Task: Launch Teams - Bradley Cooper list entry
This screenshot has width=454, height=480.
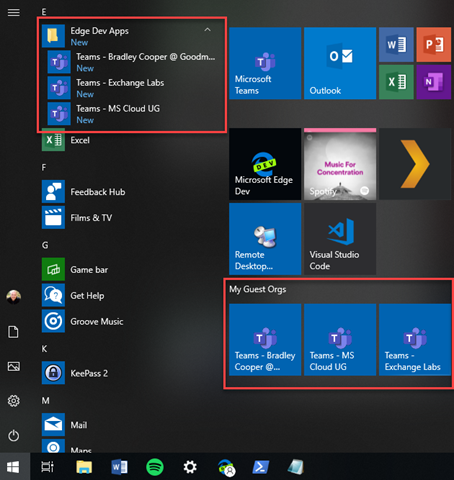Action: point(132,62)
